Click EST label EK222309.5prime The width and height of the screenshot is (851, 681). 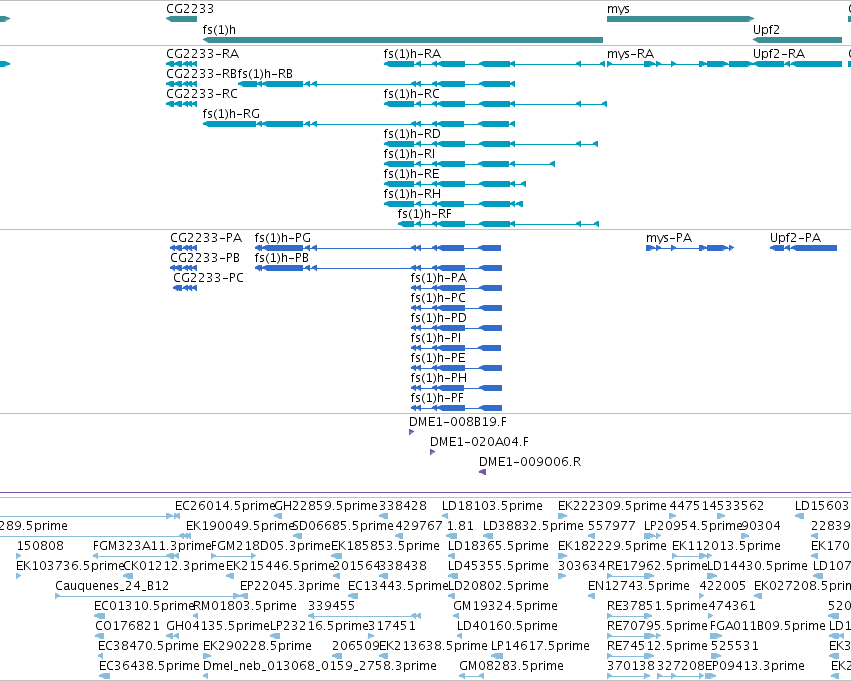pos(612,506)
